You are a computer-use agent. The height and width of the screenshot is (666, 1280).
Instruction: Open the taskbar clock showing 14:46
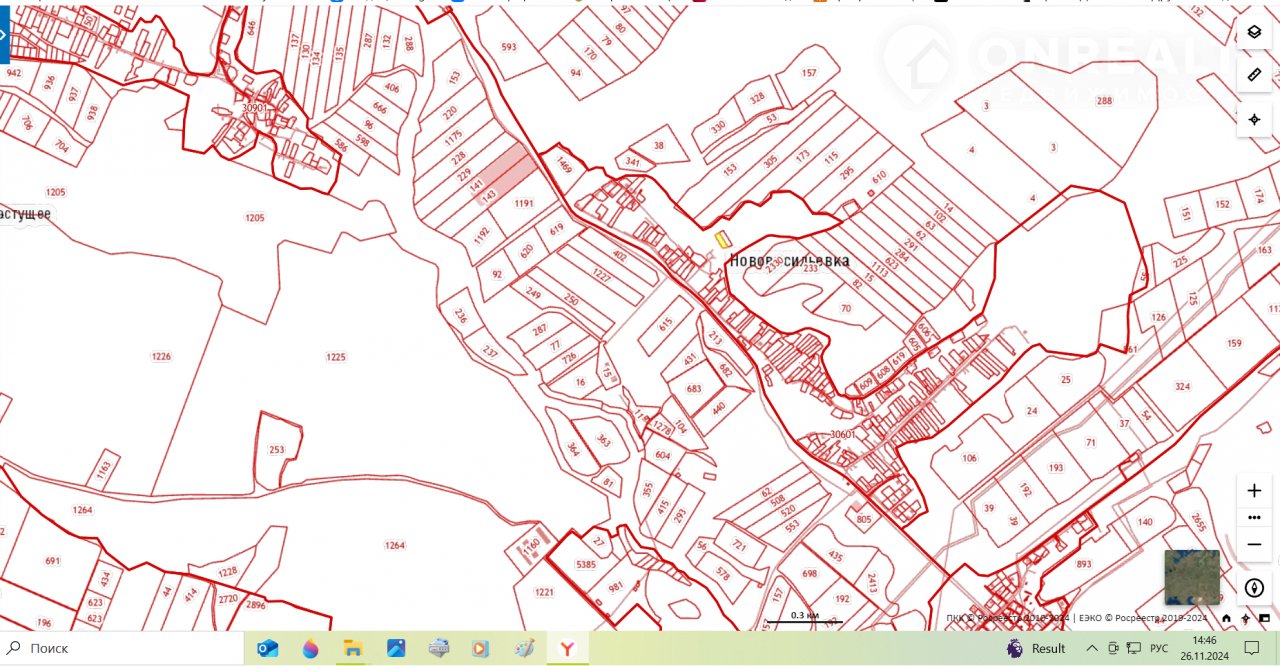pos(1203,648)
